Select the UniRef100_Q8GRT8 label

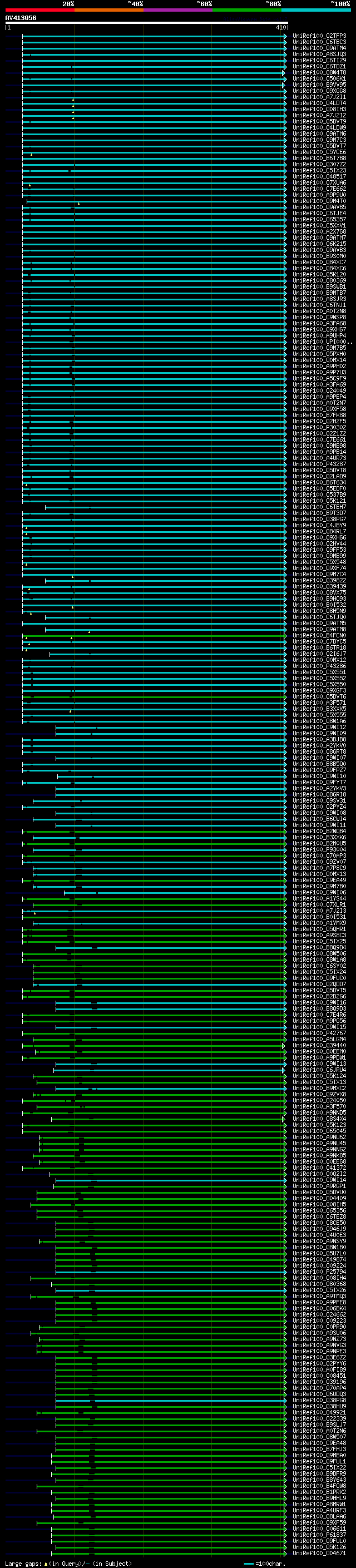point(319,752)
